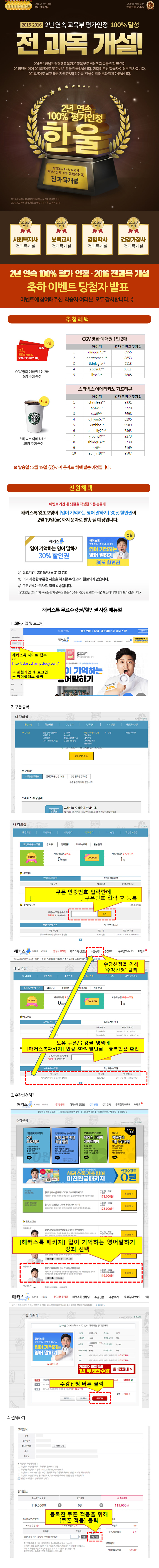Image resolution: width=159 pixels, height=1568 pixels.
Task: Select winner ID emmilly70** row
Action: pyautogui.click(x=96, y=430)
